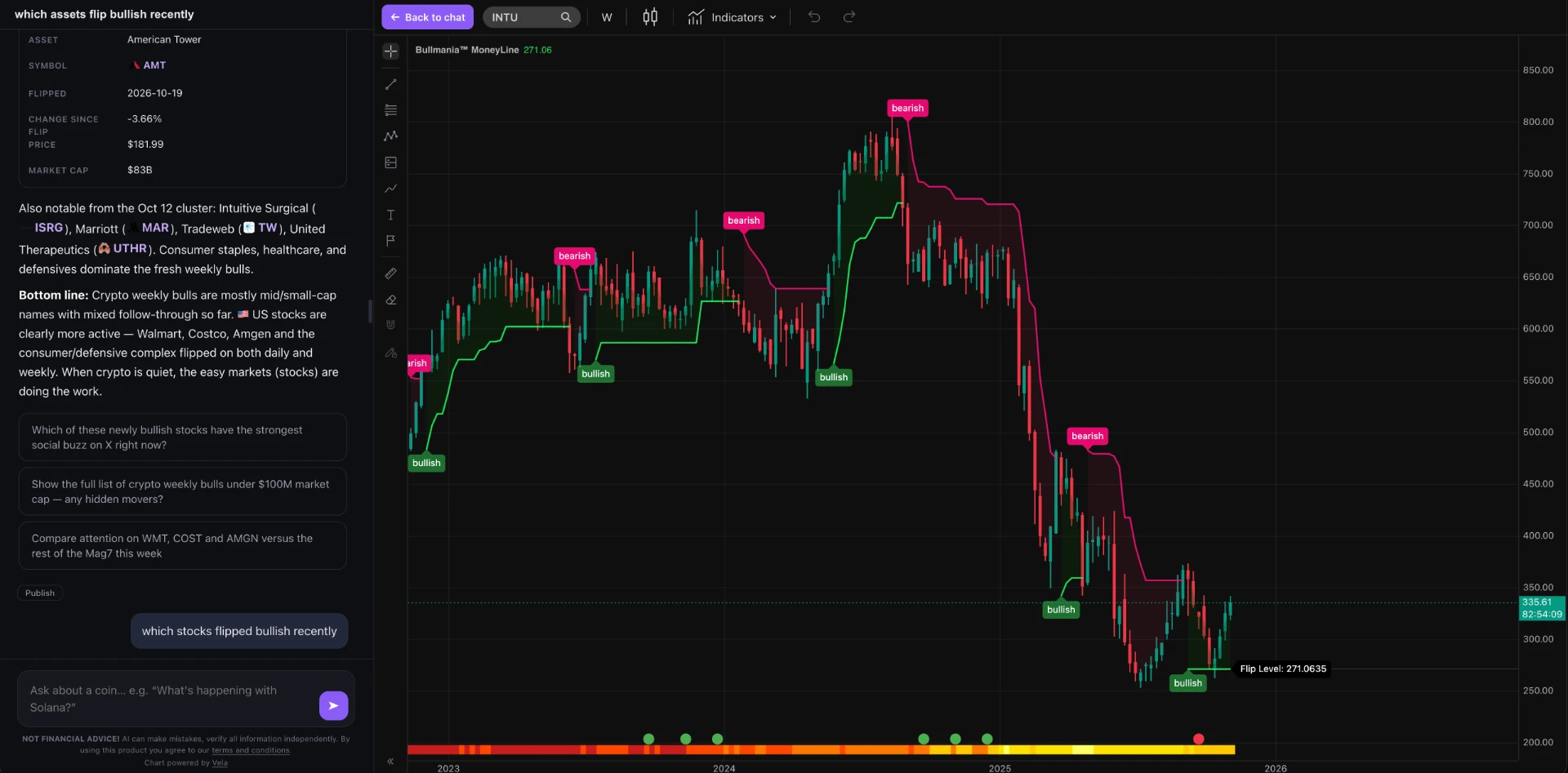Click the bearish label near 800.00

[907, 108]
